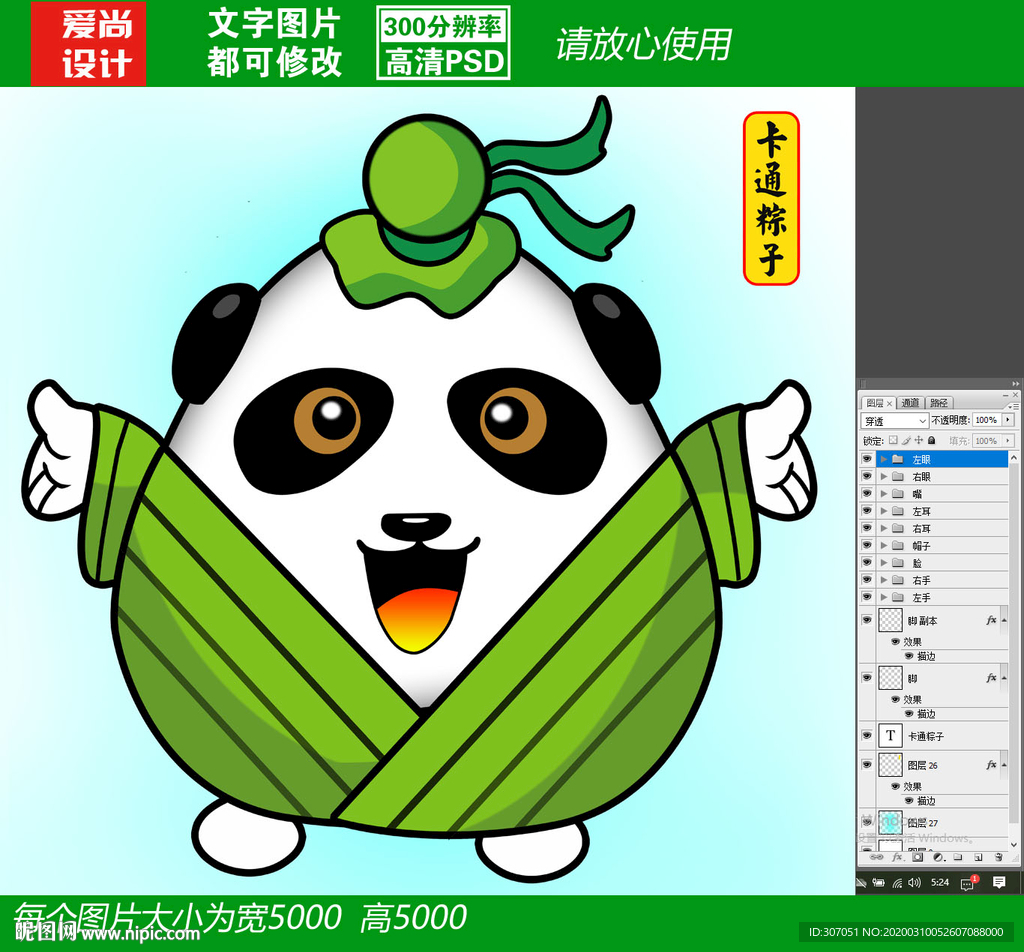Add a layer mask via bottom icon

click(917, 857)
